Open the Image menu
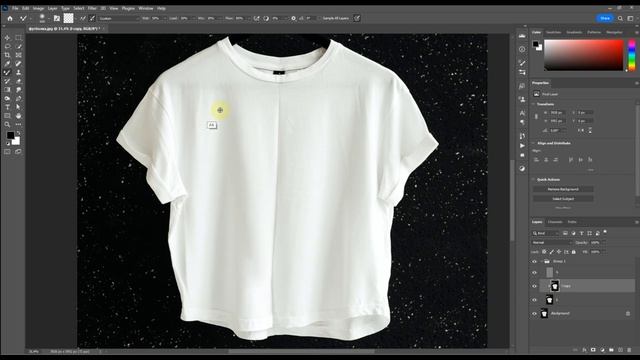Screen dimensions: 640x360 (38, 8)
